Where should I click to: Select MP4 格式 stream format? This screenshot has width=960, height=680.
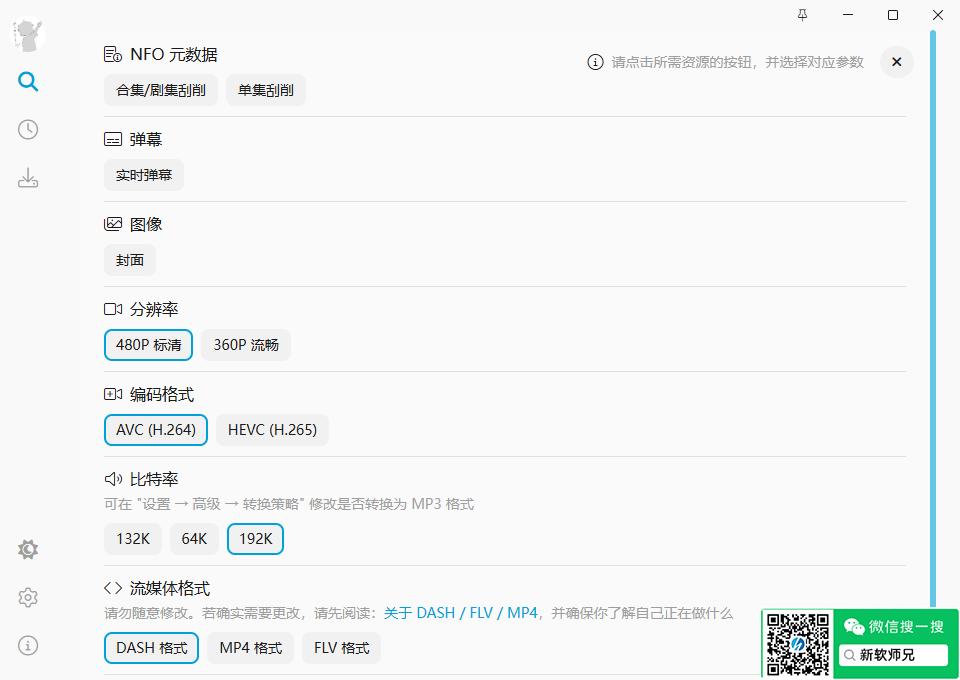pos(251,648)
